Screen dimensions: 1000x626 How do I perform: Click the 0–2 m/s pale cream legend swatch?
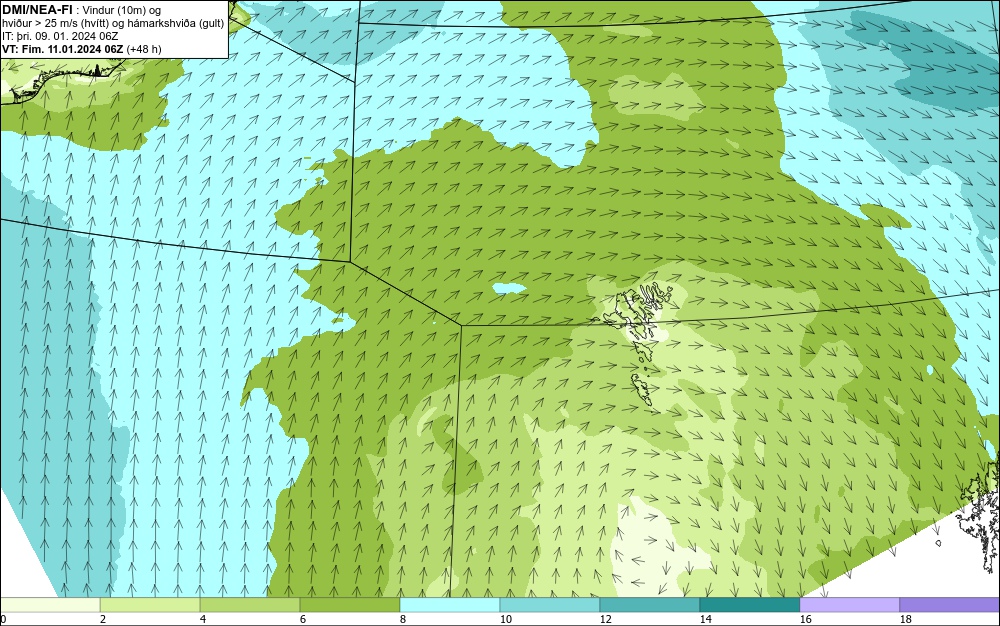tap(50, 605)
